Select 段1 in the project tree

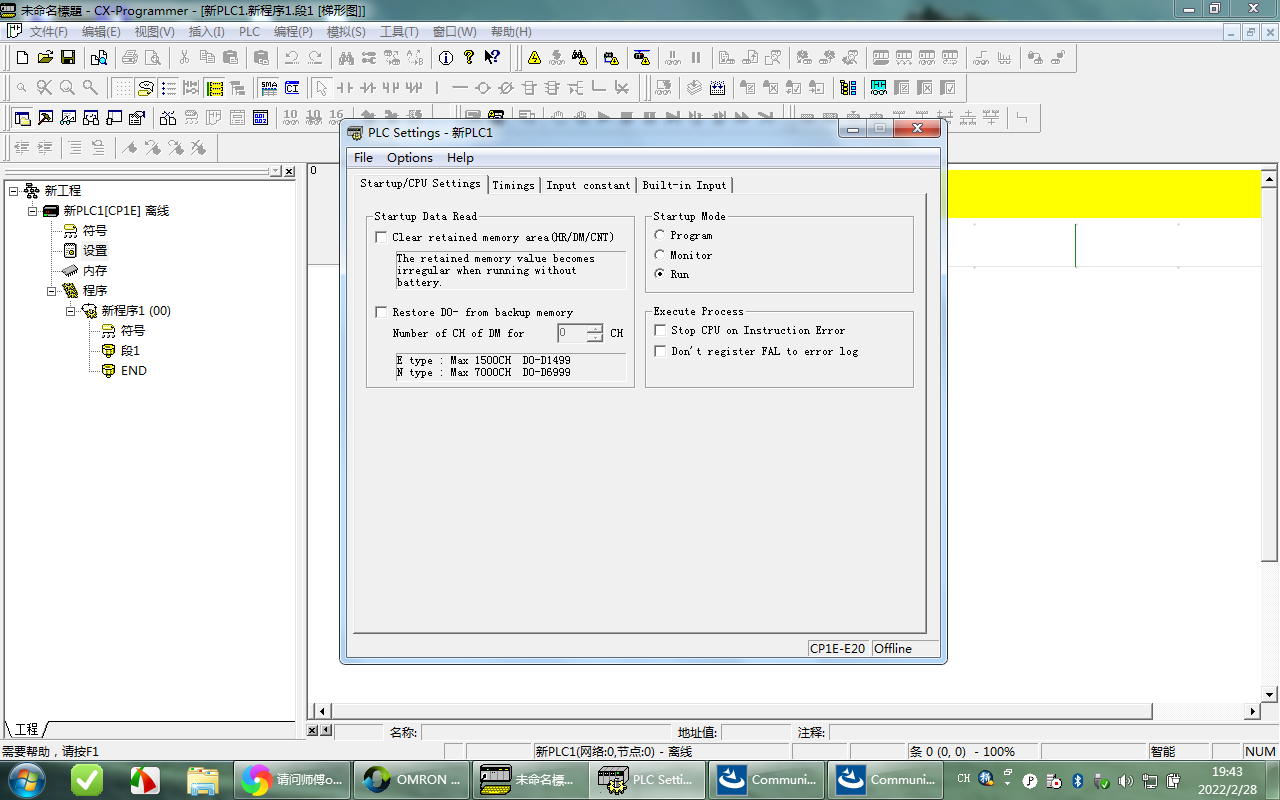coord(130,351)
